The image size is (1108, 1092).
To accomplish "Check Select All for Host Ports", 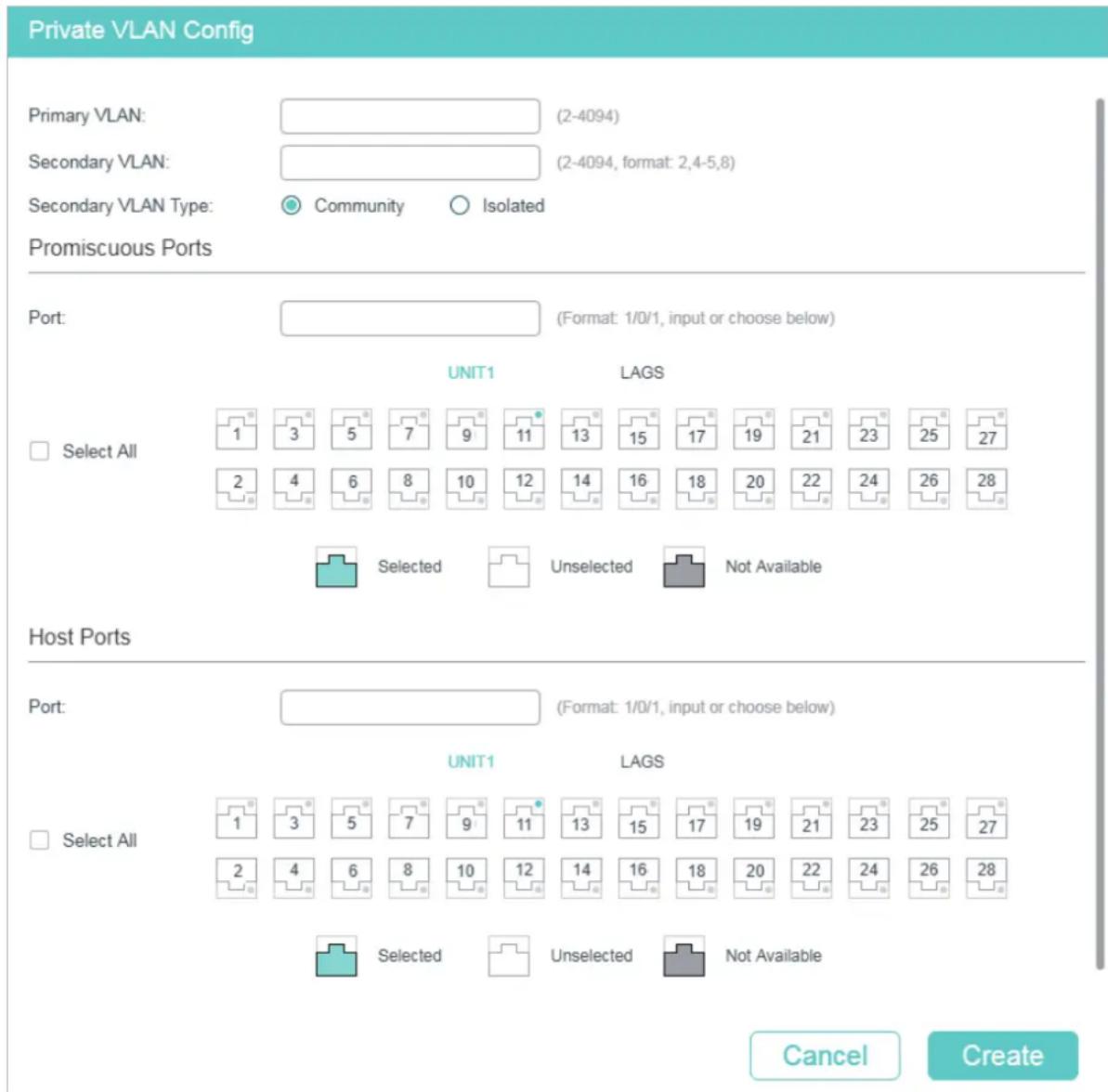I will pyautogui.click(x=40, y=839).
